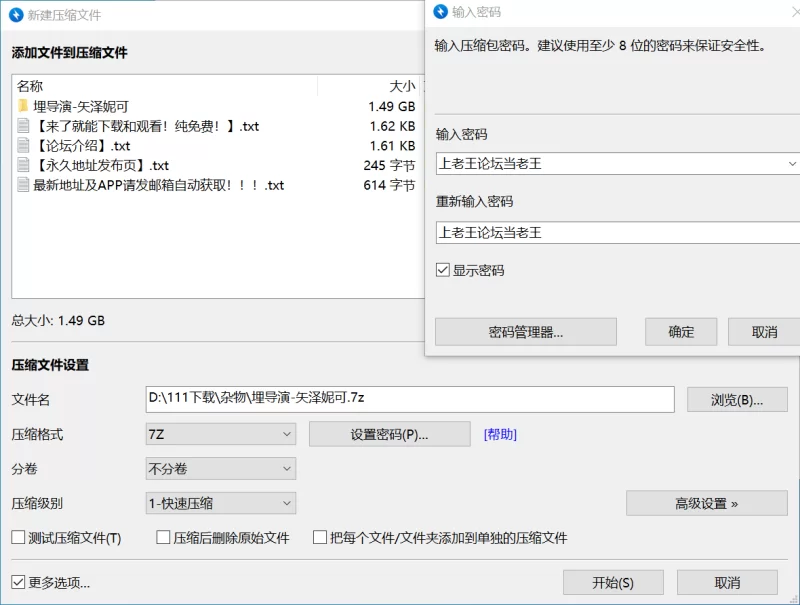
Task: Click the file icon of 最新地址及APP请发邮箱自动获取.txt
Action: pyautogui.click(x=23, y=185)
